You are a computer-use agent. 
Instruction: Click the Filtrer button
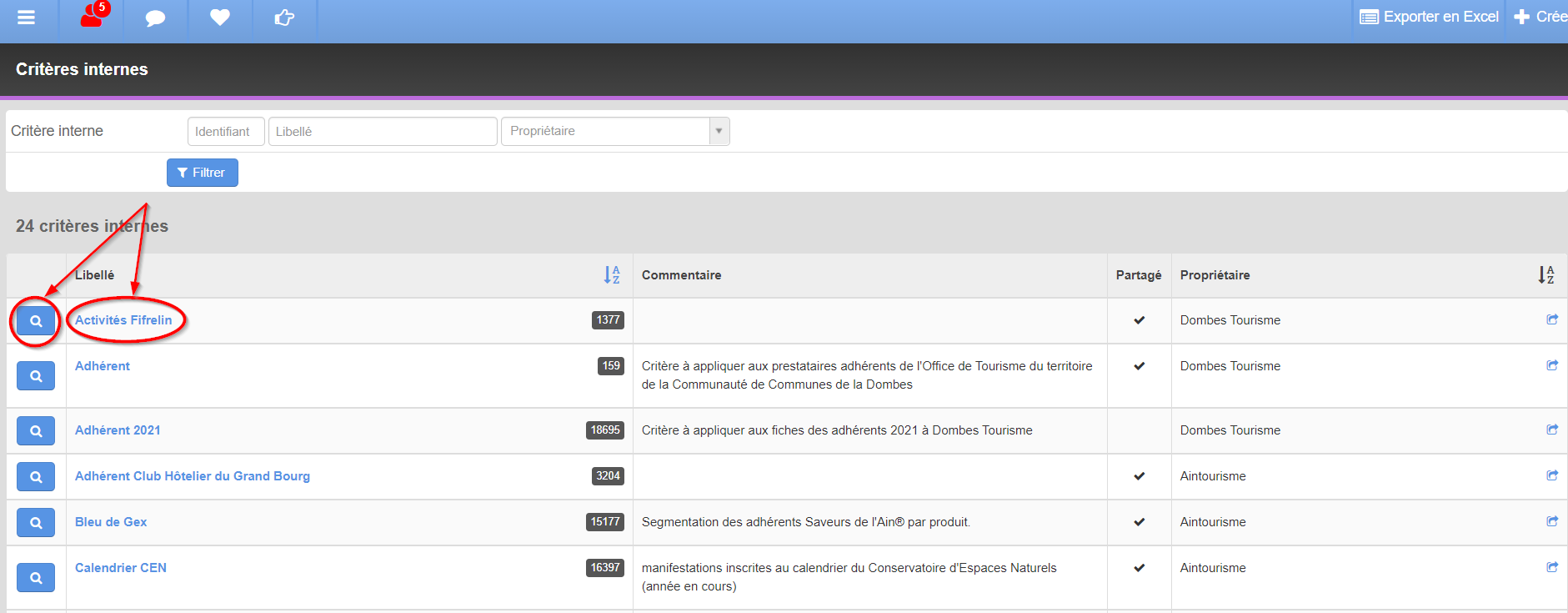(203, 173)
